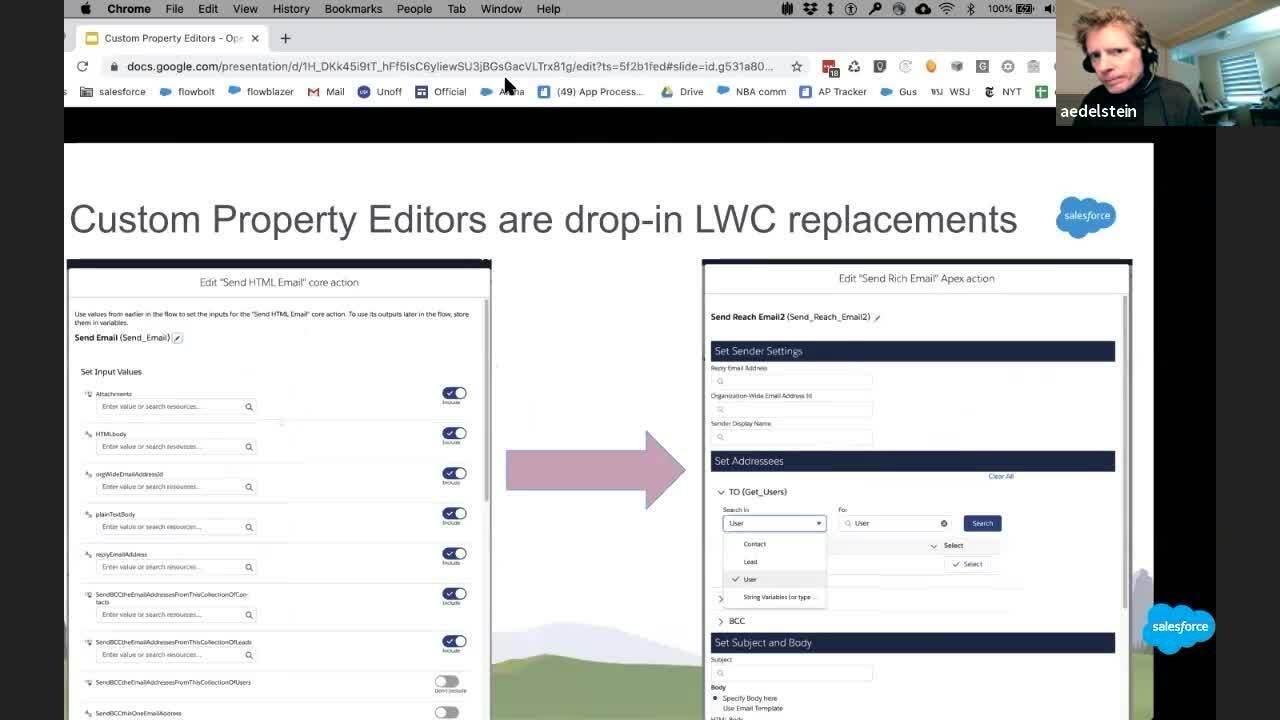Open the AP Tracker bookmark
This screenshot has height=720, width=1280.
point(833,92)
